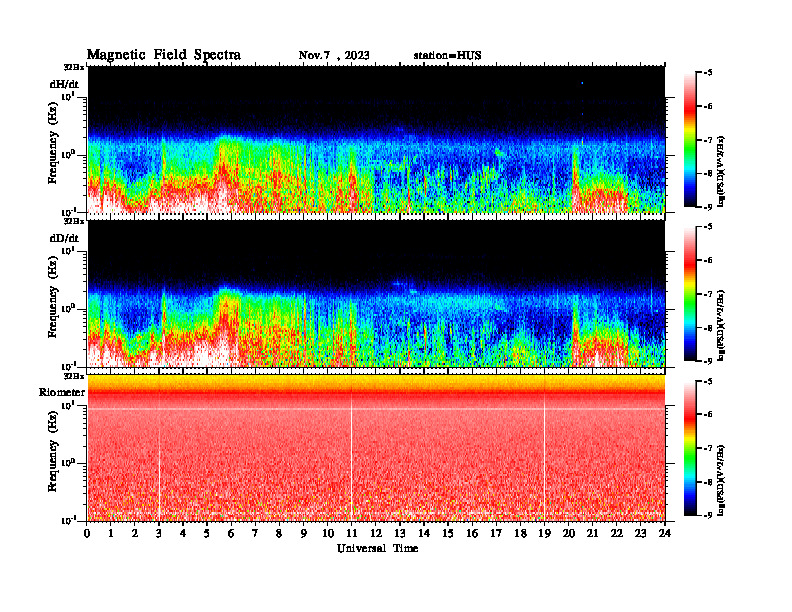This screenshot has width=792, height=612.
Task: Click the 20 hour tick label on the time axis
Action: [x=568, y=534]
